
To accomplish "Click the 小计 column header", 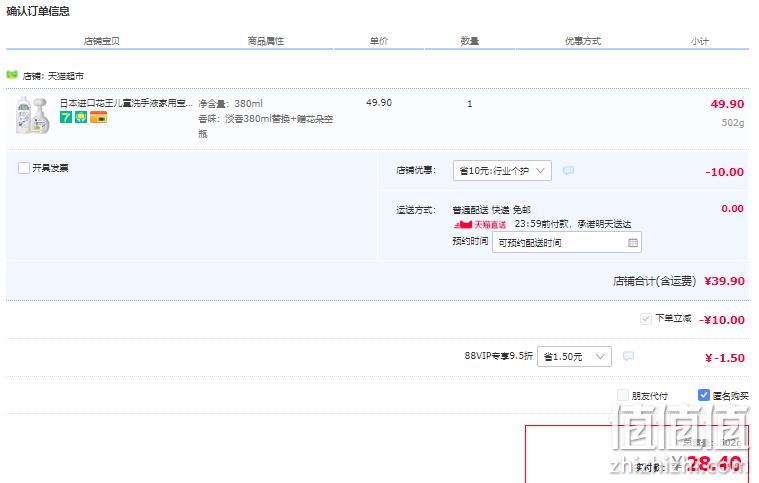I will [699, 41].
